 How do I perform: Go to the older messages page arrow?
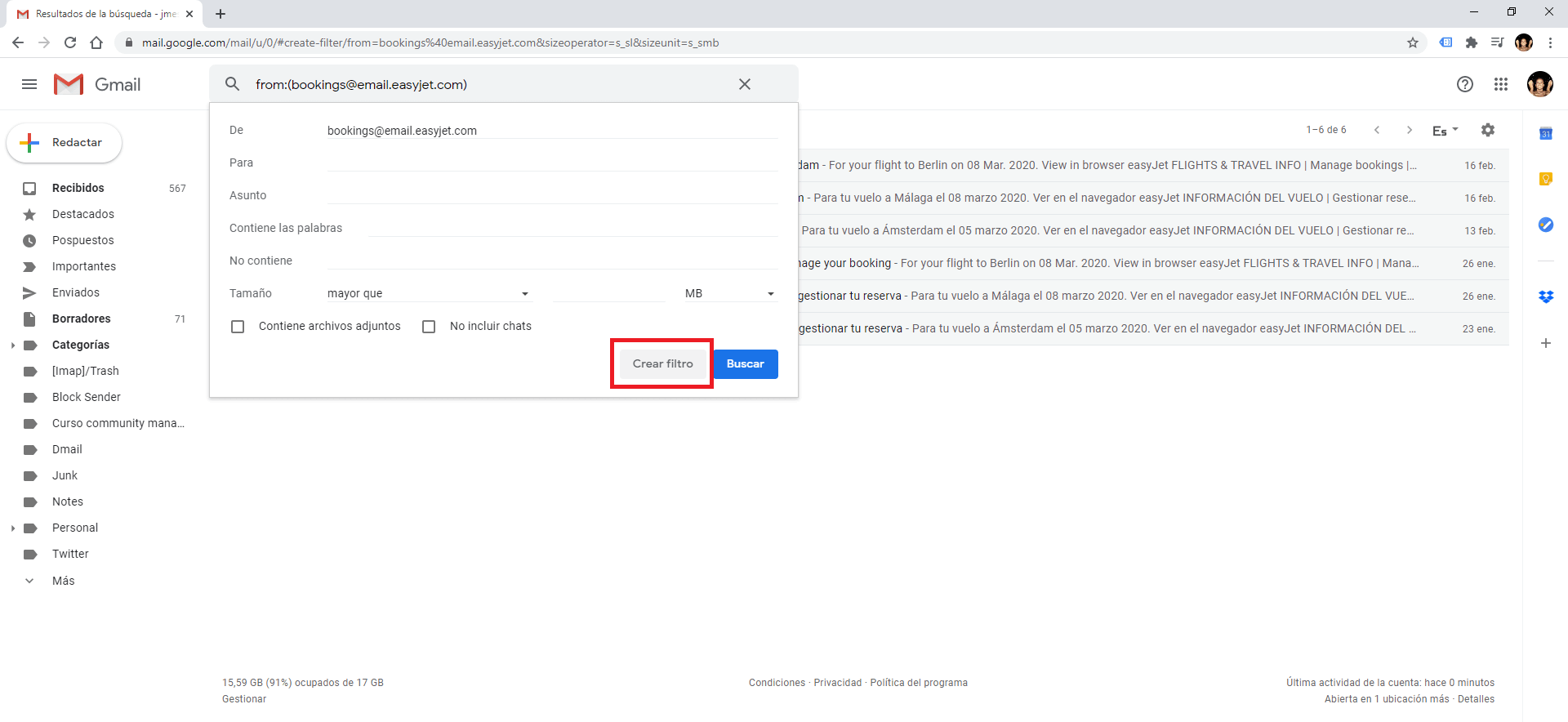(1410, 130)
